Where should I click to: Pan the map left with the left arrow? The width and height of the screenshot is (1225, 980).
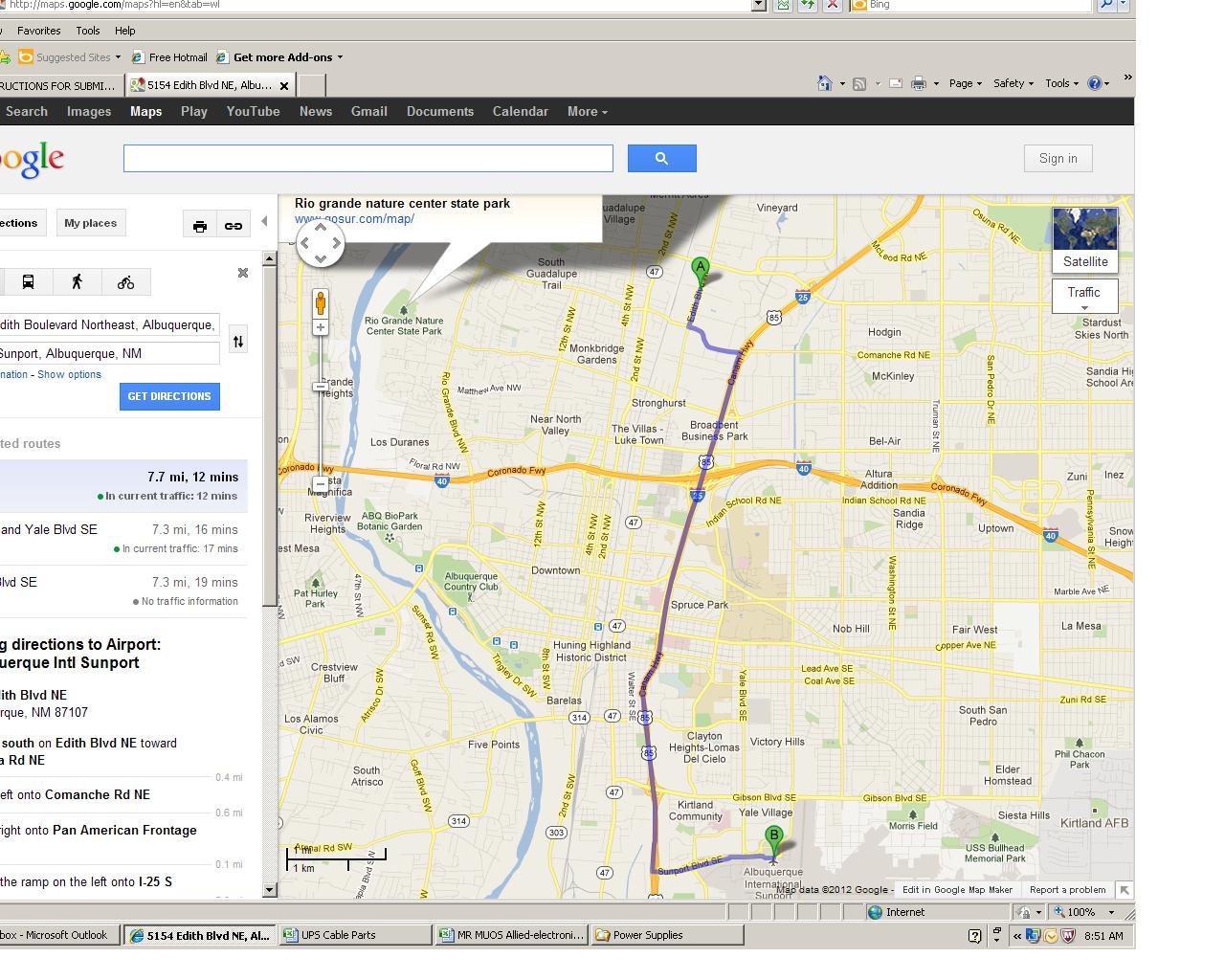coord(307,245)
